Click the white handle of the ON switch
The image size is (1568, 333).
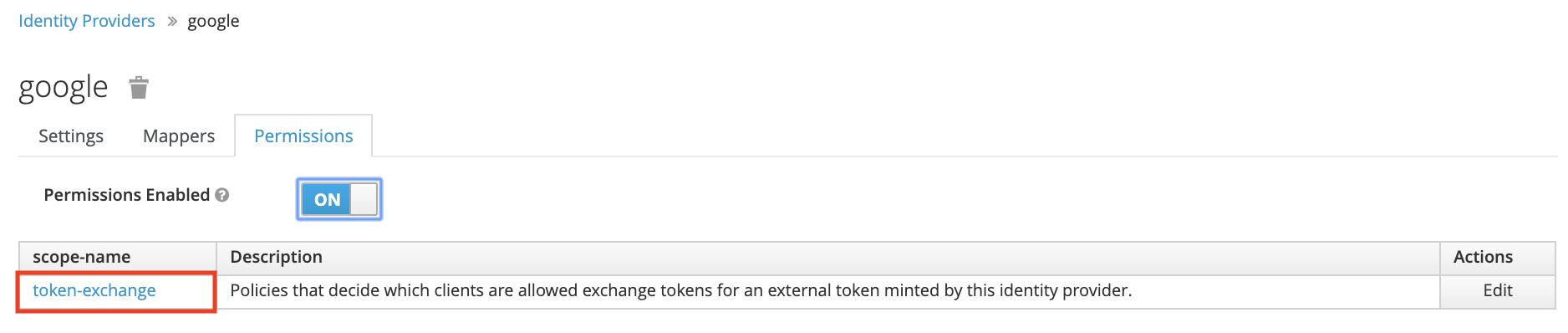[364, 199]
